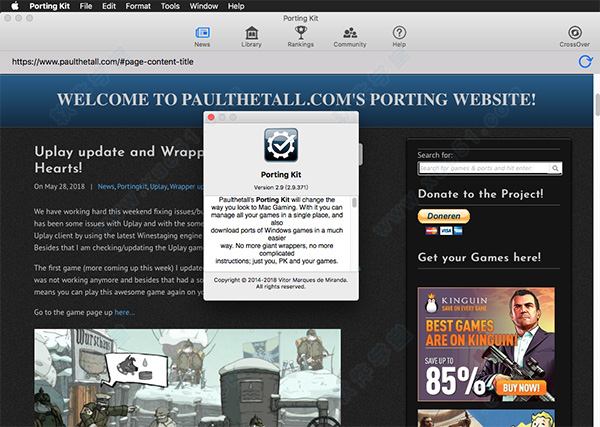This screenshot has height=427, width=600.
Task: Click the copyright notice in About dialog
Action: 281,283
